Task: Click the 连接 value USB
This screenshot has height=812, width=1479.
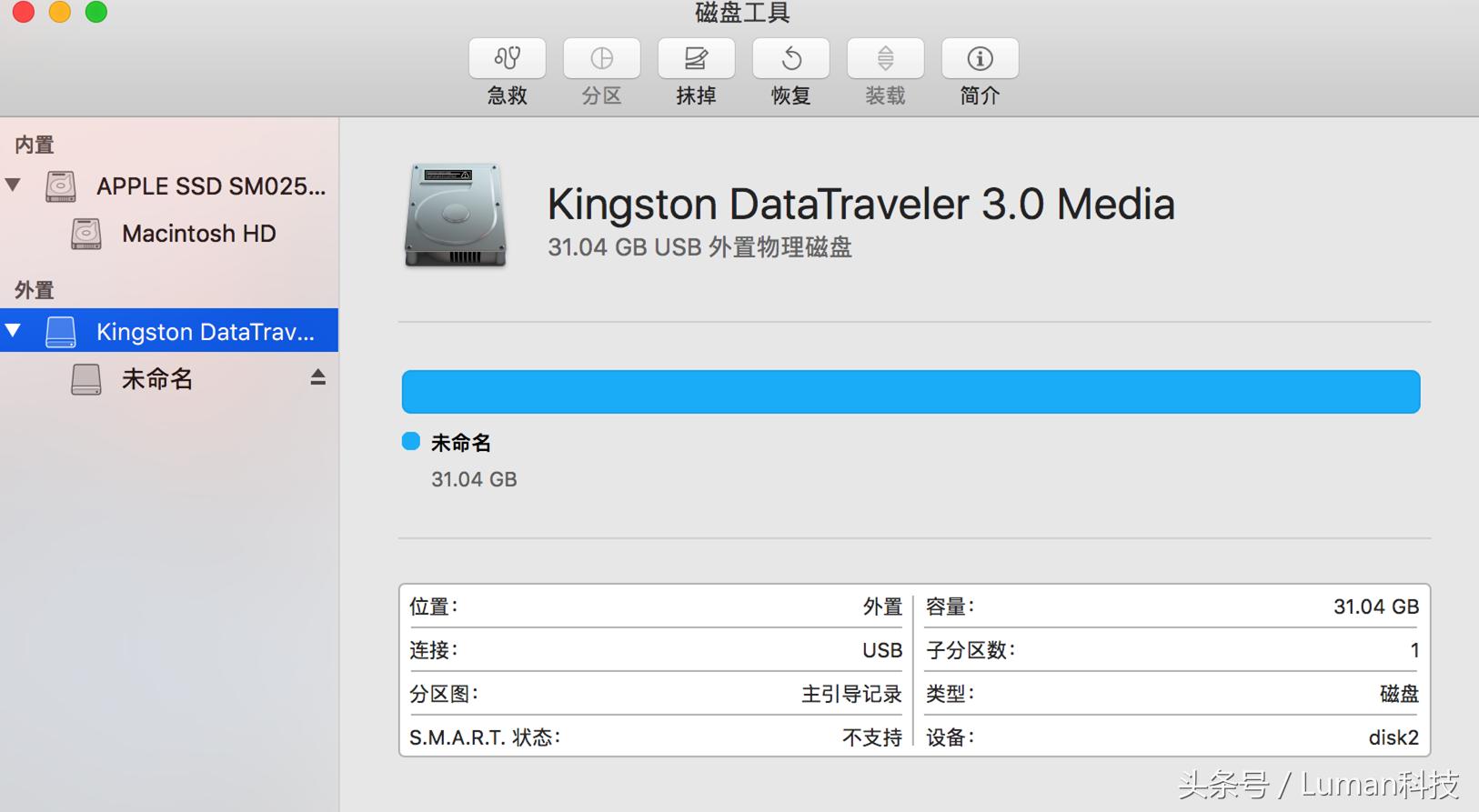Action: [x=882, y=650]
